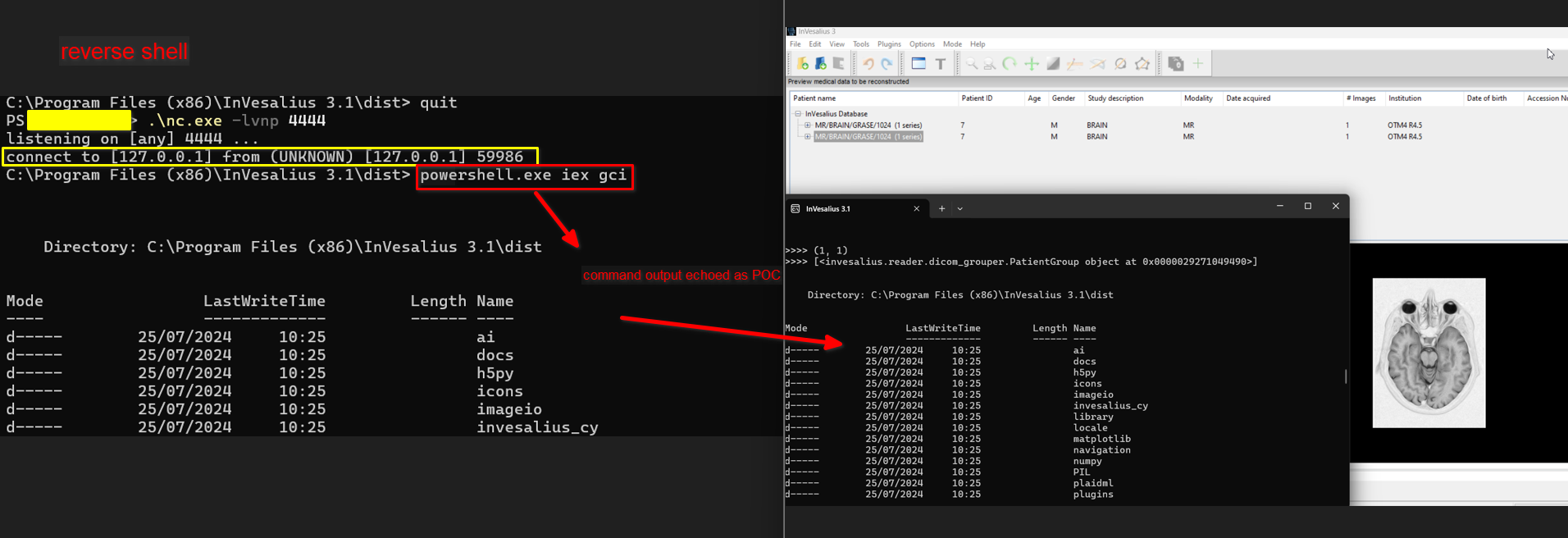Toggle the window layout icon in toolbar
Viewport: 1568px width, 538px height.
pyautogui.click(x=918, y=64)
